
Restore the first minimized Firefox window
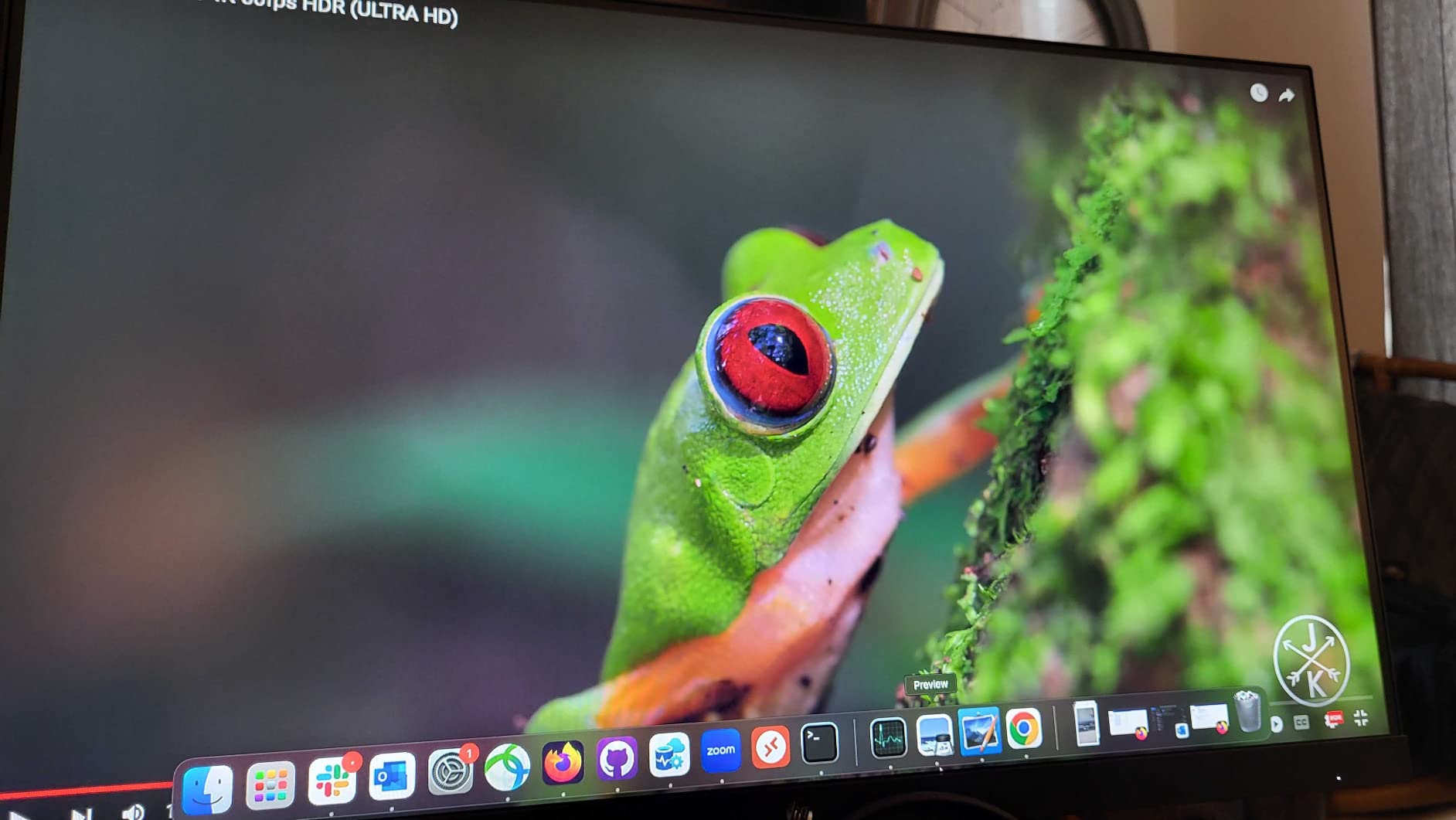[1128, 724]
